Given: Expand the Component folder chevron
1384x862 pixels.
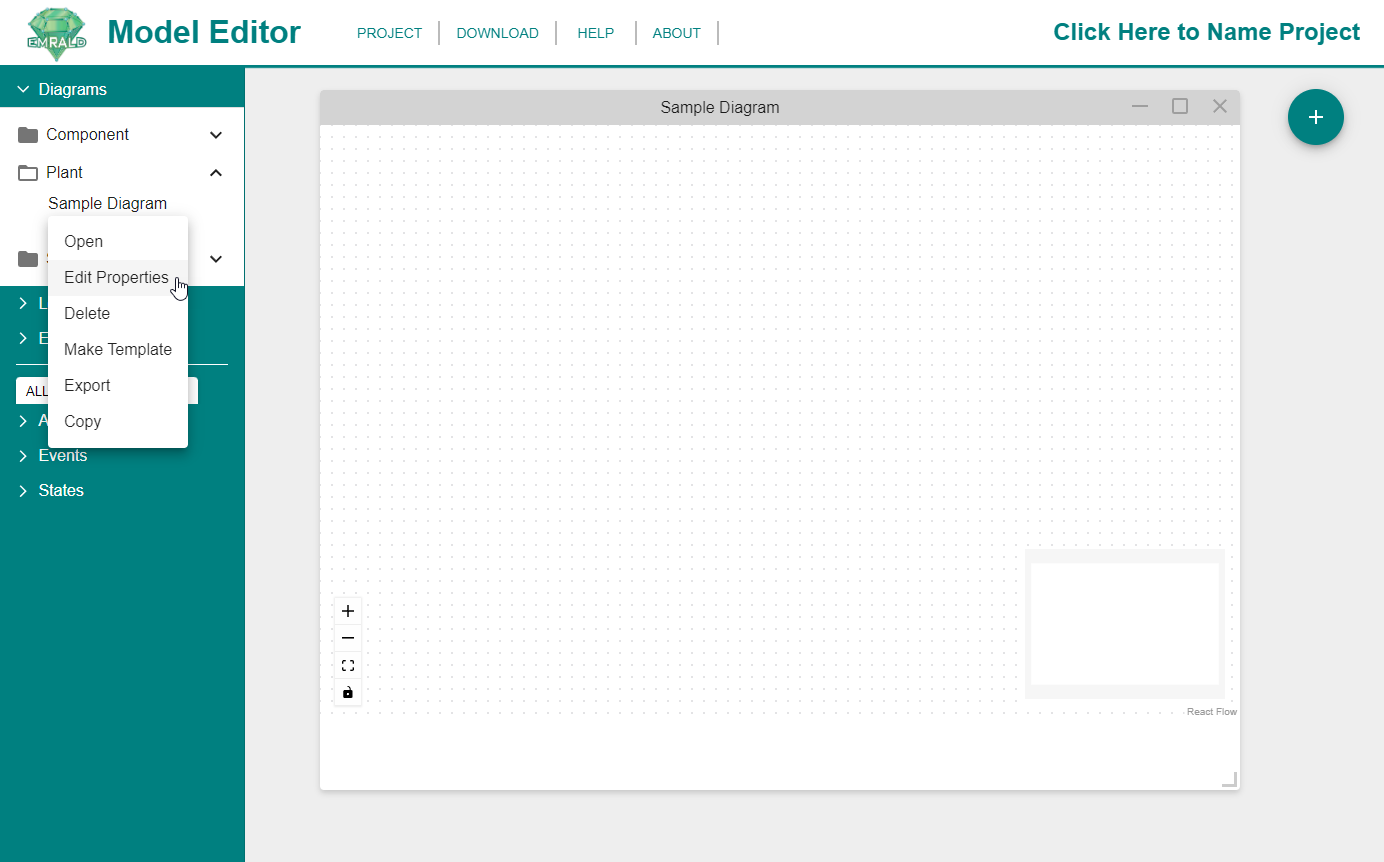Looking at the screenshot, I should coord(216,134).
